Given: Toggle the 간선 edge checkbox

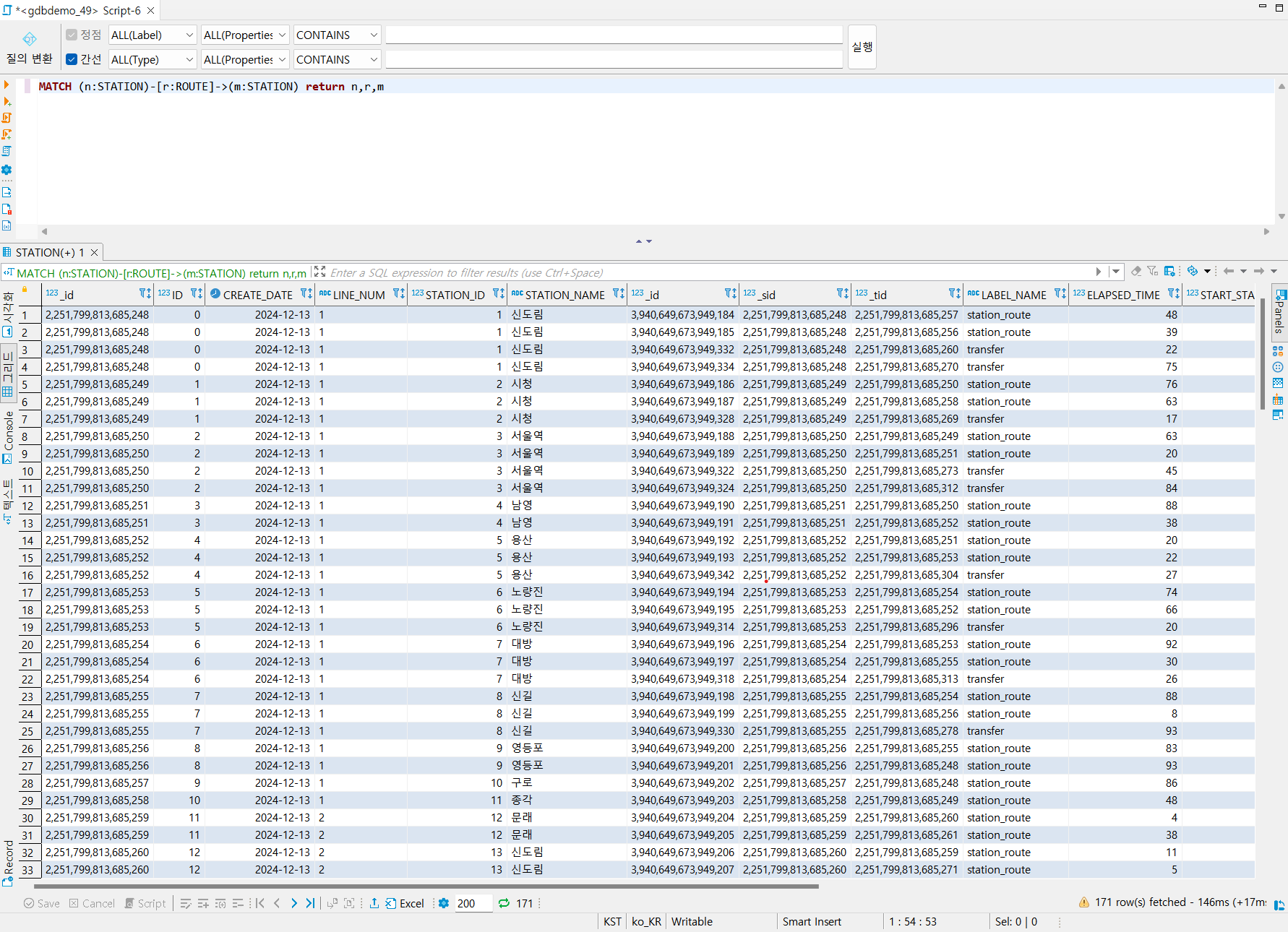Looking at the screenshot, I should tap(72, 59).
